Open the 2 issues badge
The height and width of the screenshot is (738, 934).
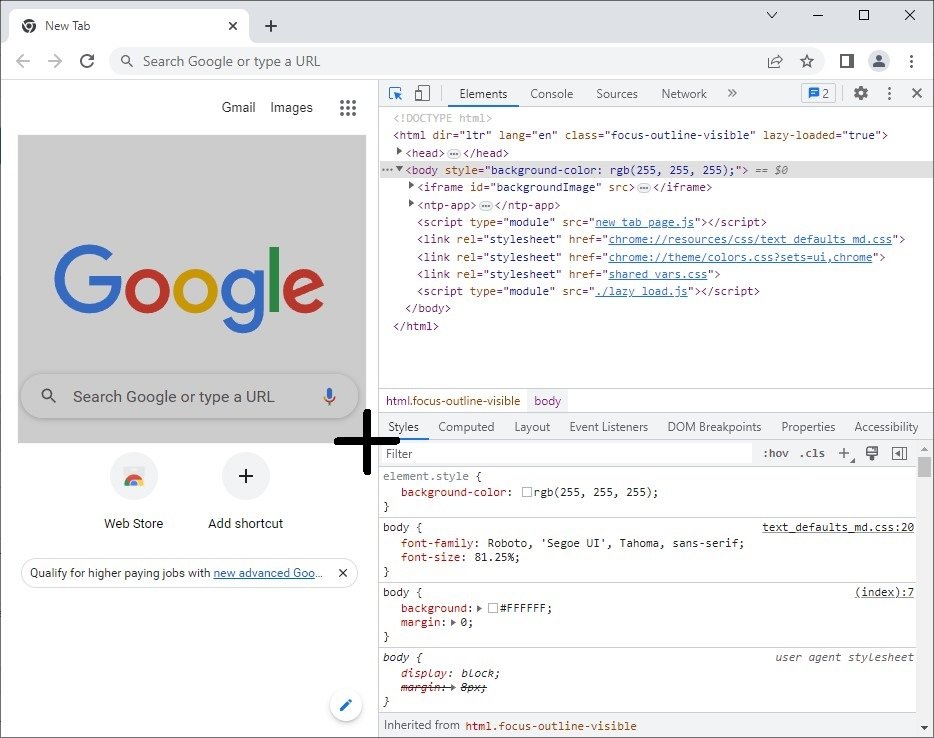pyautogui.click(x=818, y=93)
